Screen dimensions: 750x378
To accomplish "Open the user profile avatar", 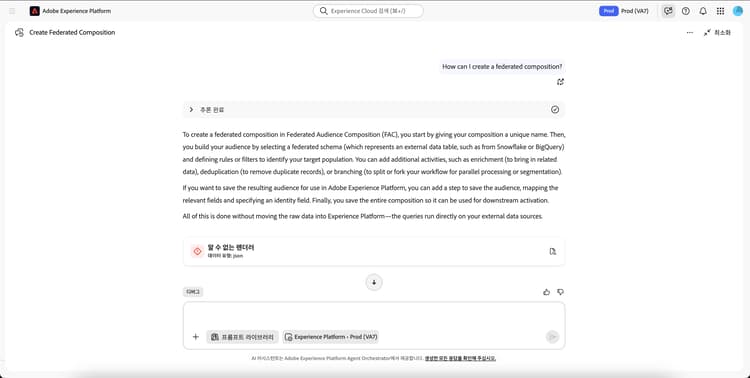I will pos(738,11).
